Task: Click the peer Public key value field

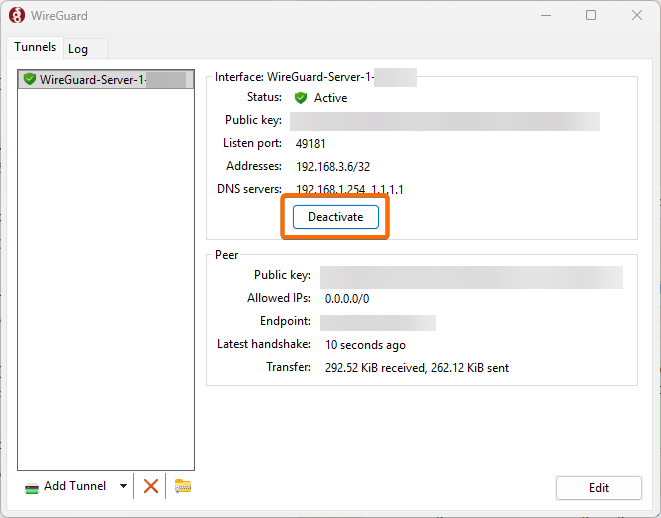Action: pos(470,276)
